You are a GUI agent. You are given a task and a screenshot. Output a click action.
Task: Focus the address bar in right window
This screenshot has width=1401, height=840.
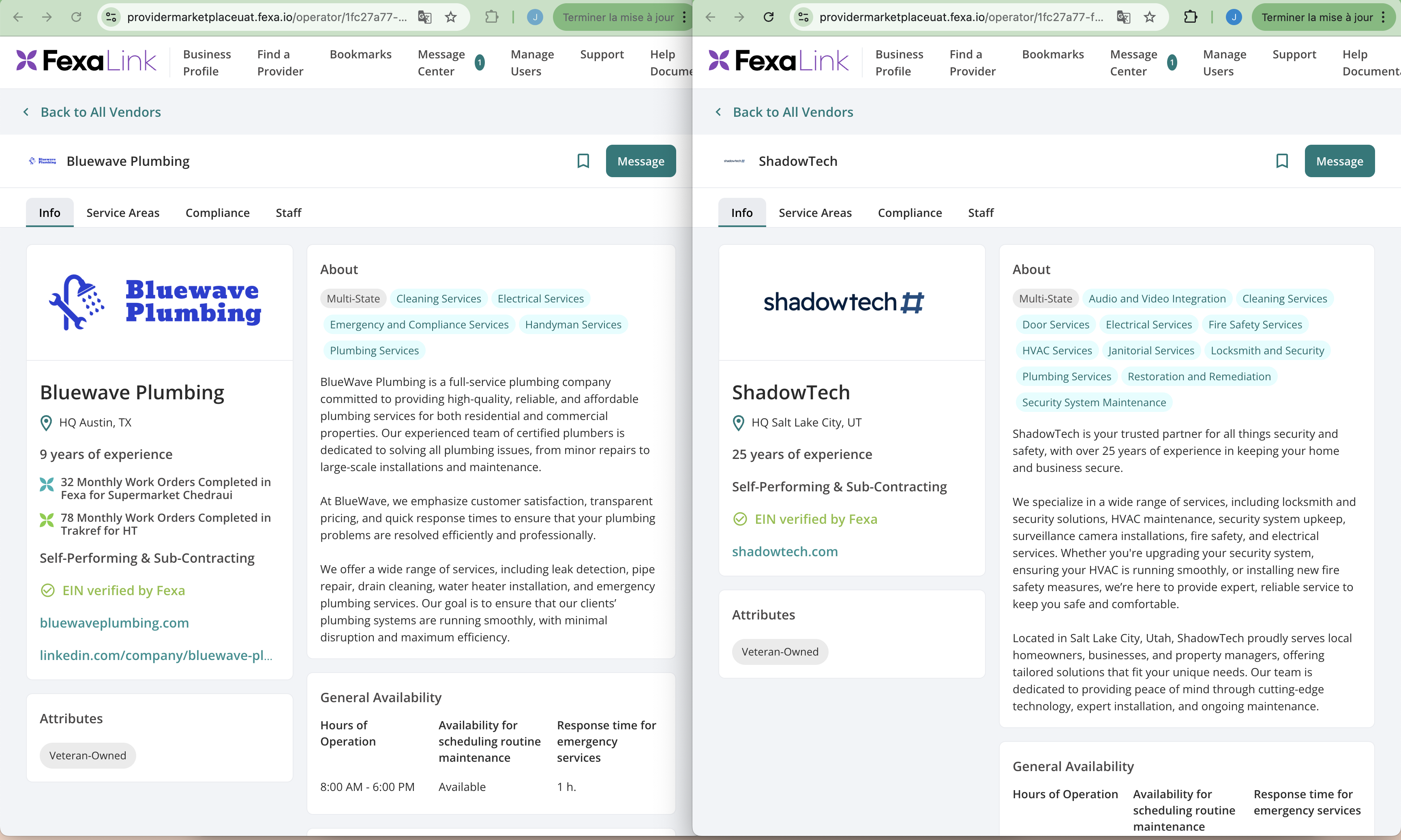[x=961, y=17]
